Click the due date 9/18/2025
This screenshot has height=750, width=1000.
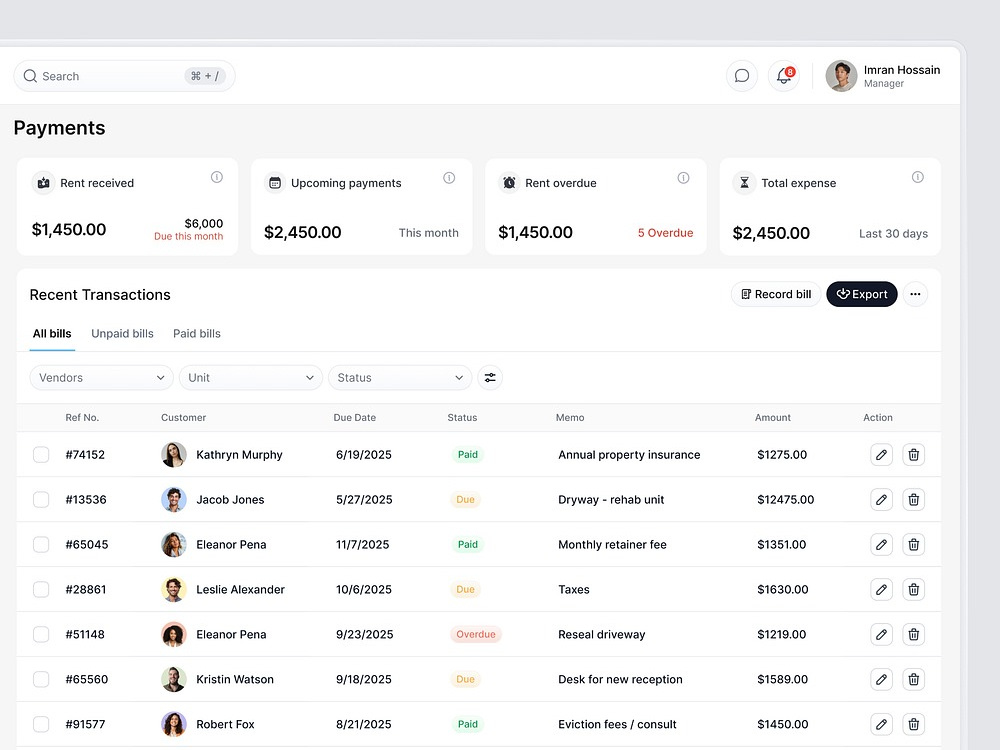coord(364,679)
